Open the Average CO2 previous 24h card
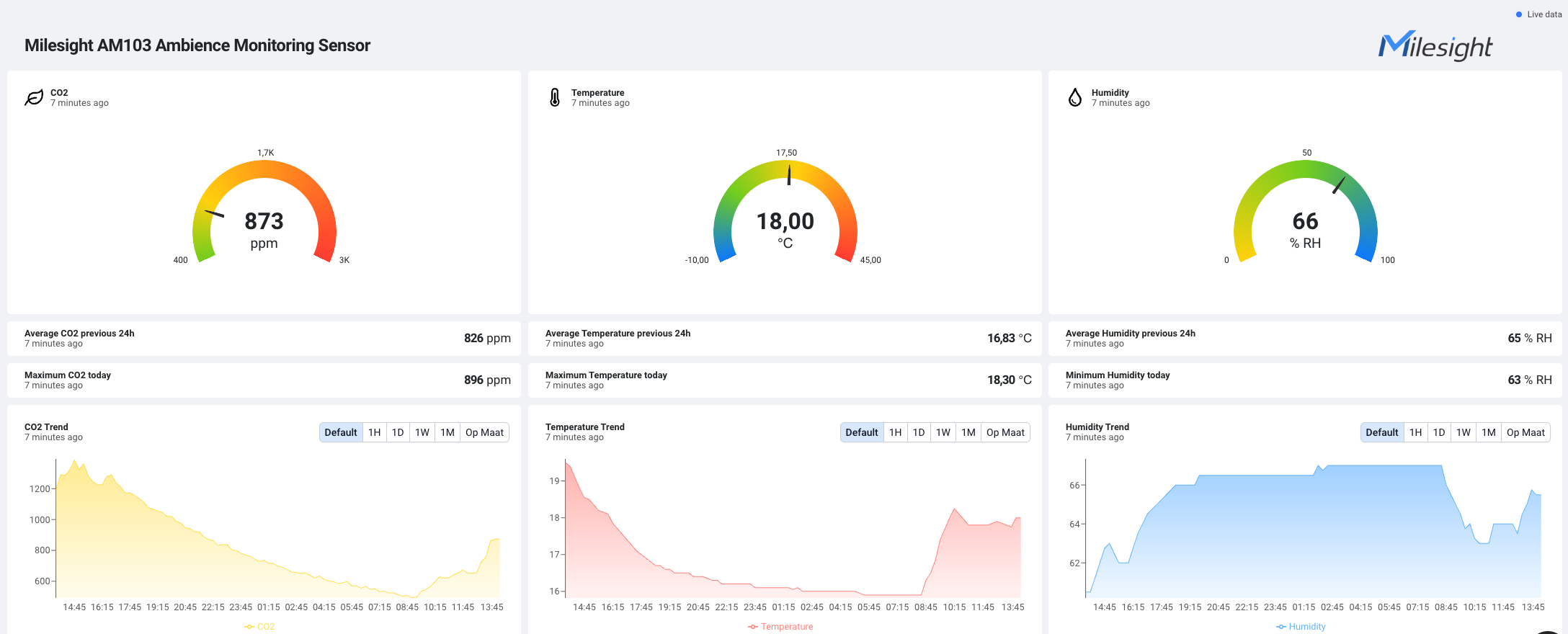 coord(264,339)
